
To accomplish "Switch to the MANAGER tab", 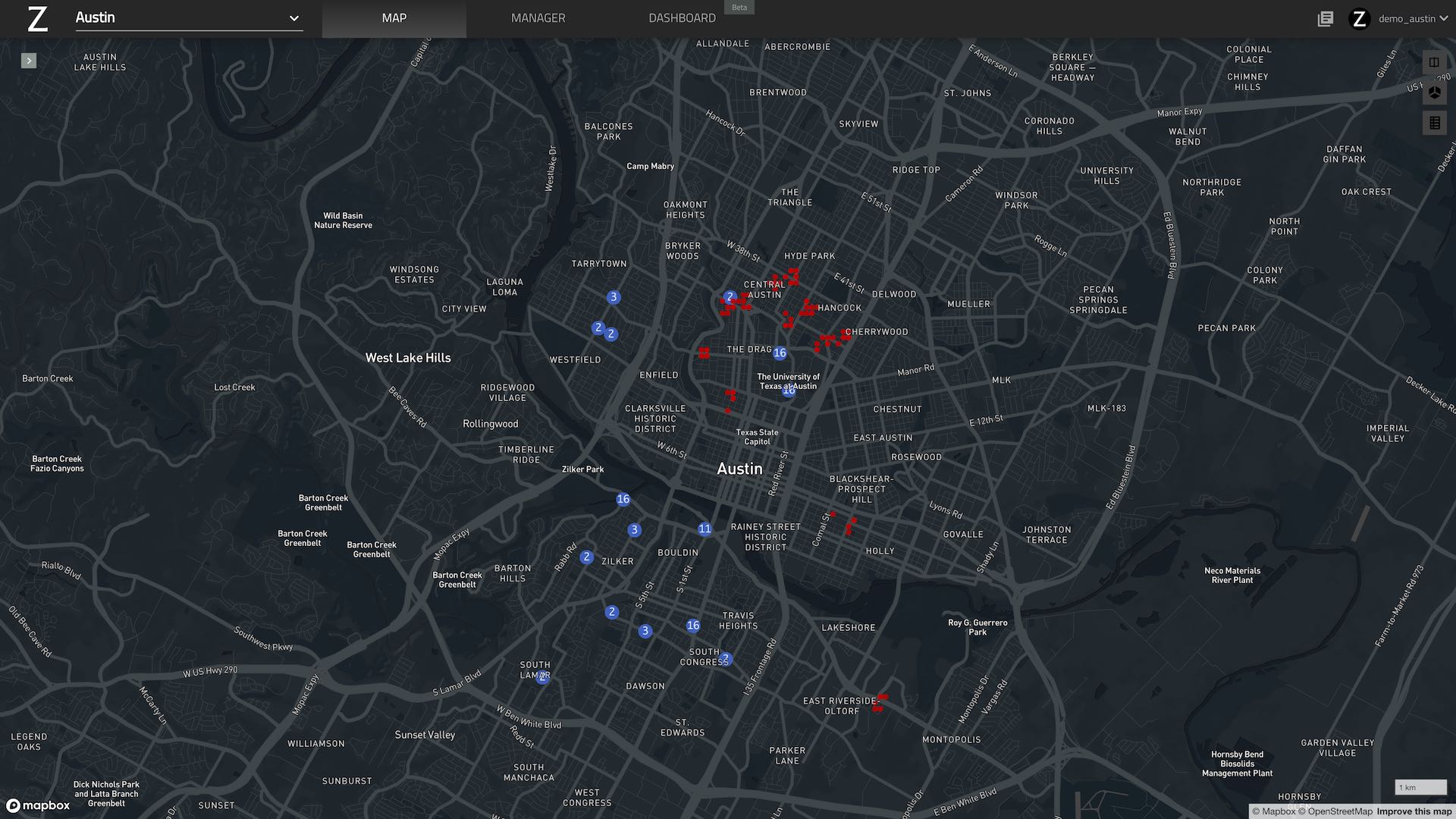I will click(538, 17).
